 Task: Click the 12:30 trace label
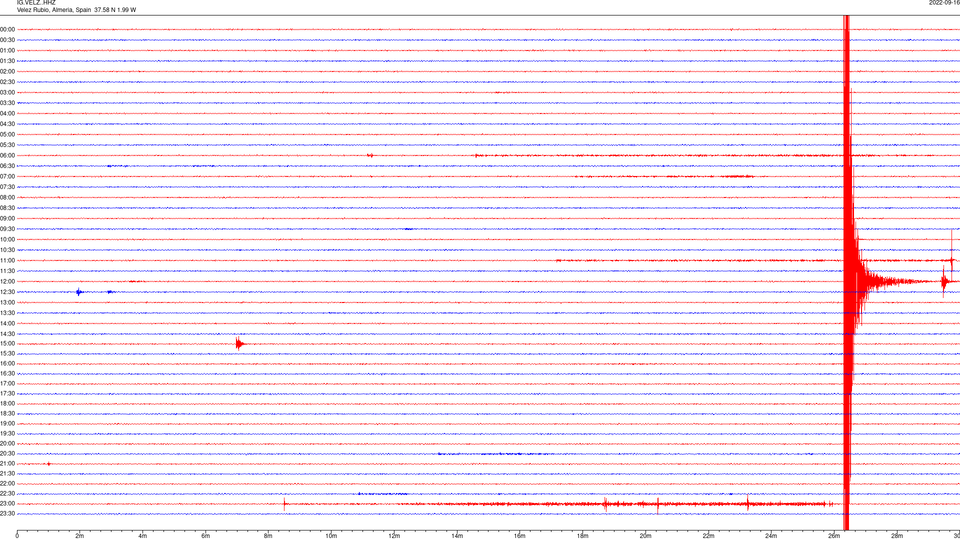coord(7,292)
